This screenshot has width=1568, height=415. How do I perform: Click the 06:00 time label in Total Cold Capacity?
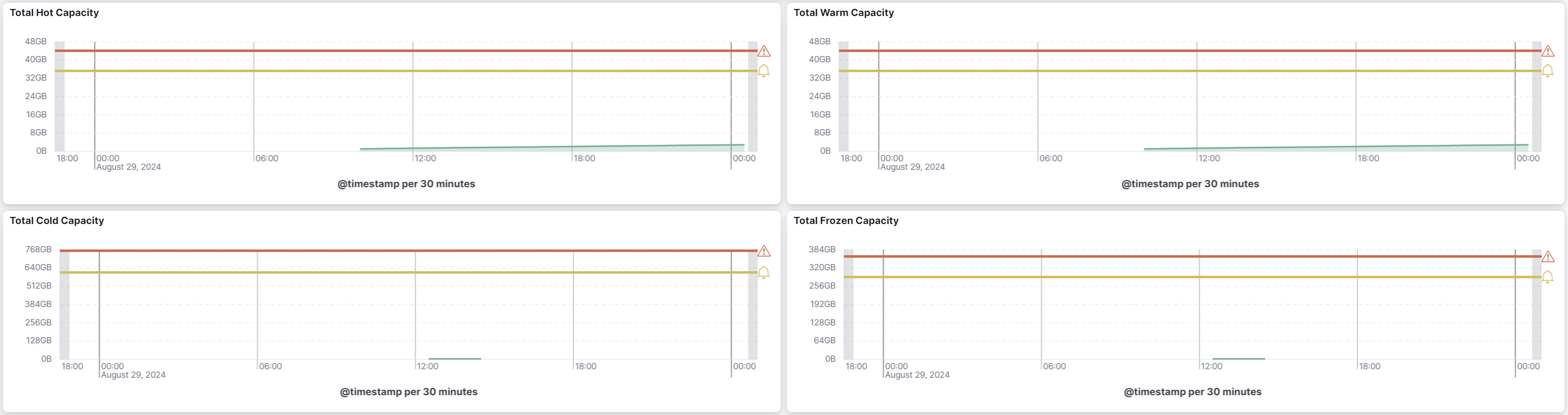coord(270,366)
